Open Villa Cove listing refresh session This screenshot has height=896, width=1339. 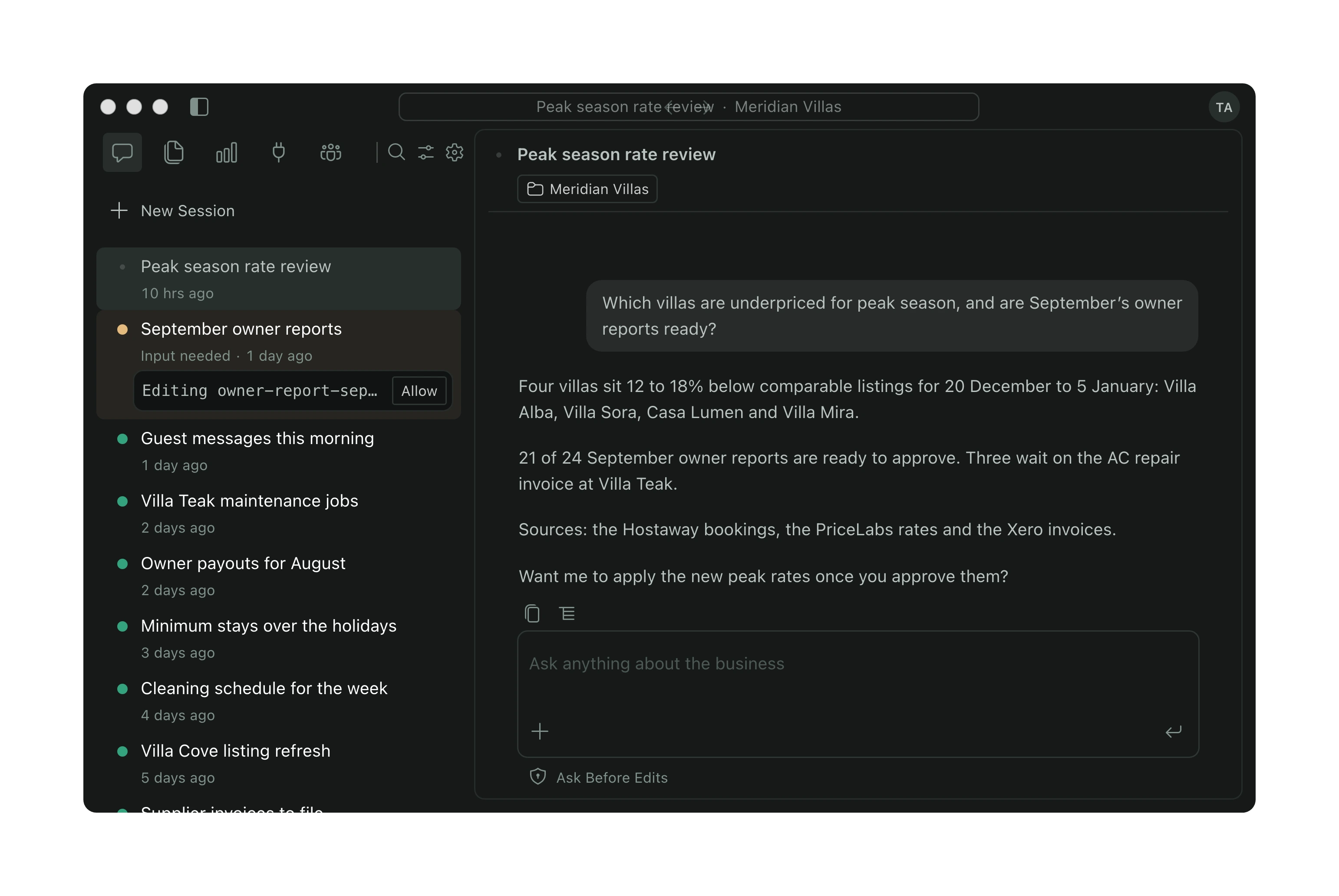click(x=278, y=764)
